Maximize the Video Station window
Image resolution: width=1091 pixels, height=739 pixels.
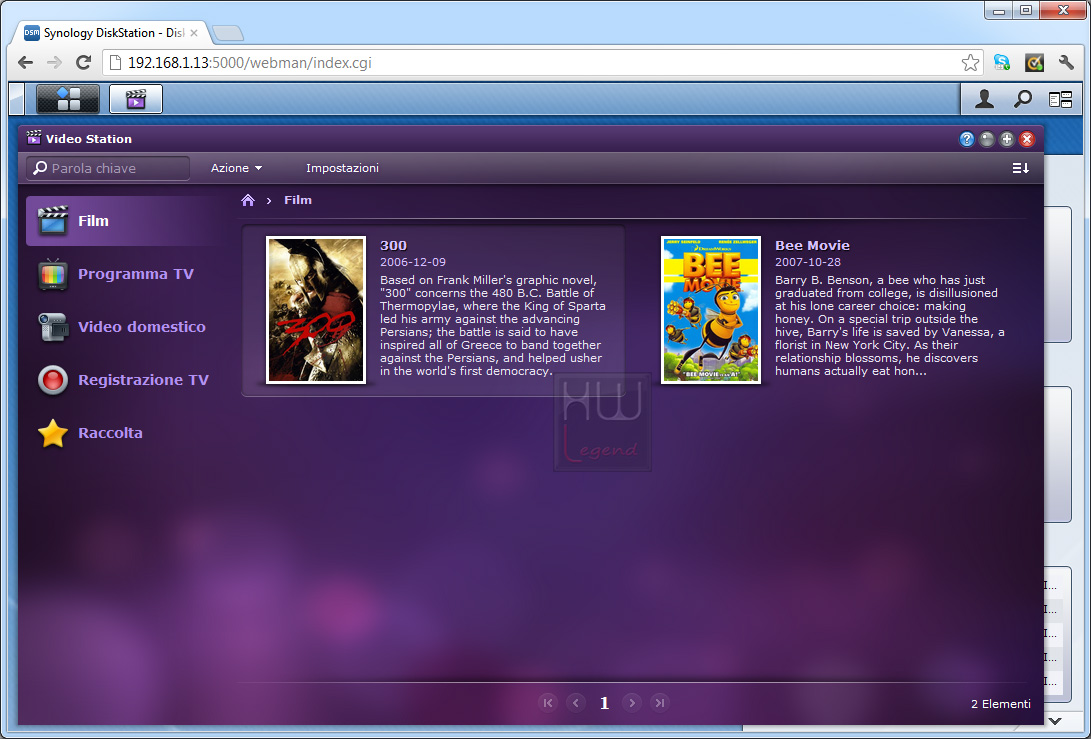1007,139
